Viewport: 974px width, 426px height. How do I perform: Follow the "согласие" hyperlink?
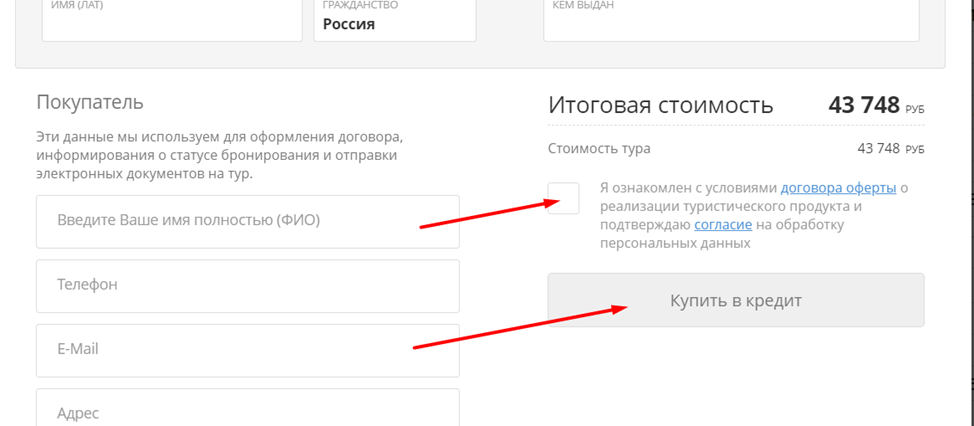pyautogui.click(x=723, y=225)
